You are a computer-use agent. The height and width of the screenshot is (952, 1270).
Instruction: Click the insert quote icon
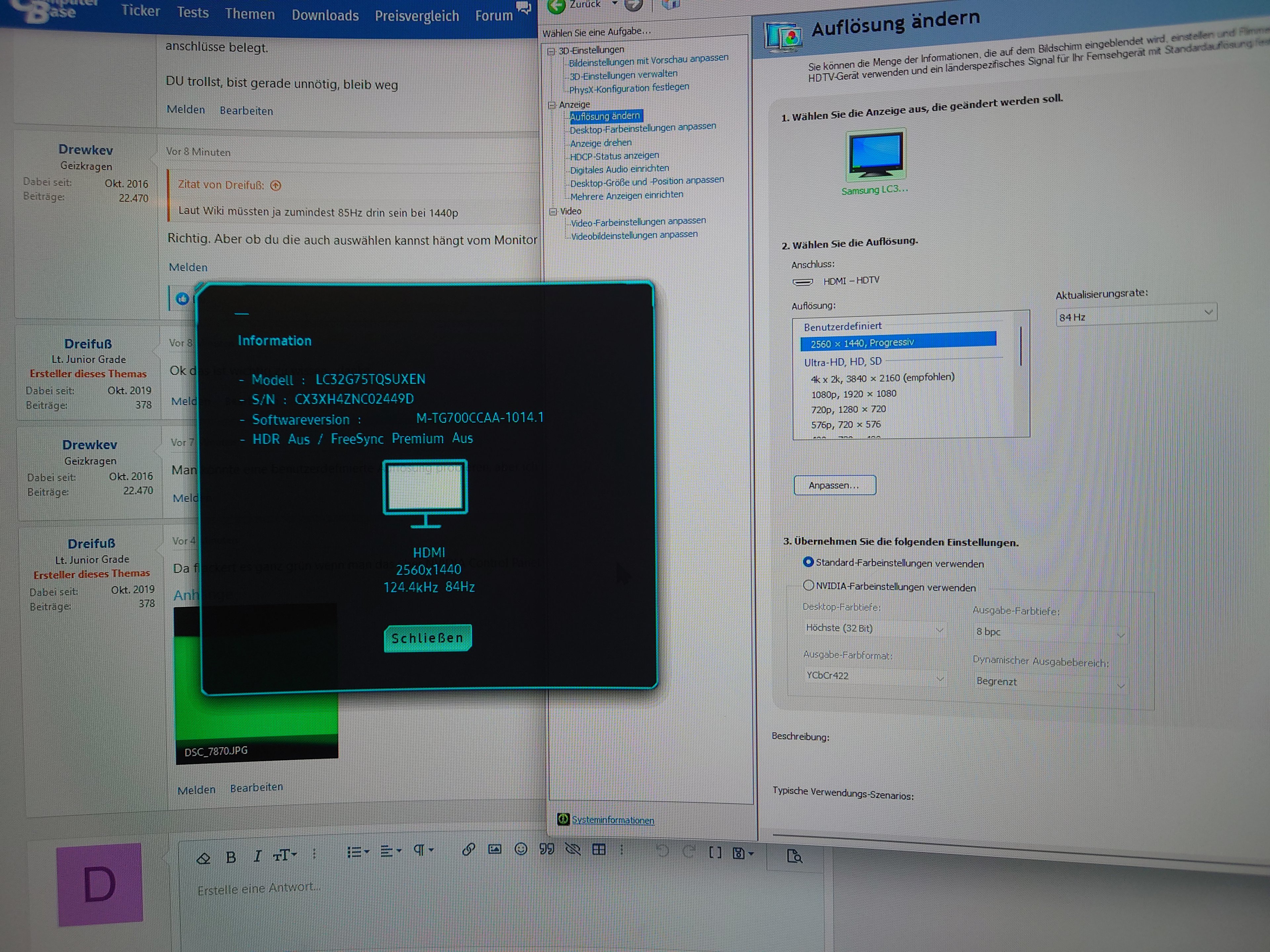(547, 849)
